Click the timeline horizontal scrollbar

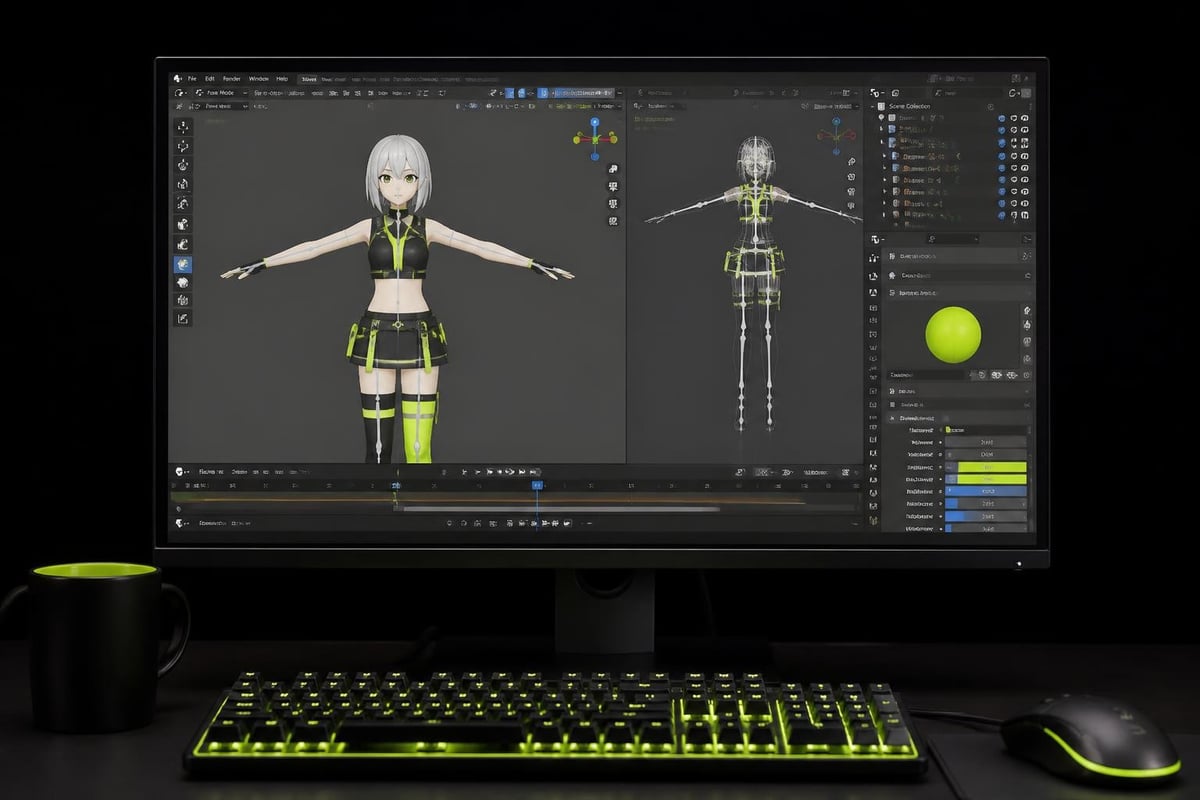click(560, 509)
